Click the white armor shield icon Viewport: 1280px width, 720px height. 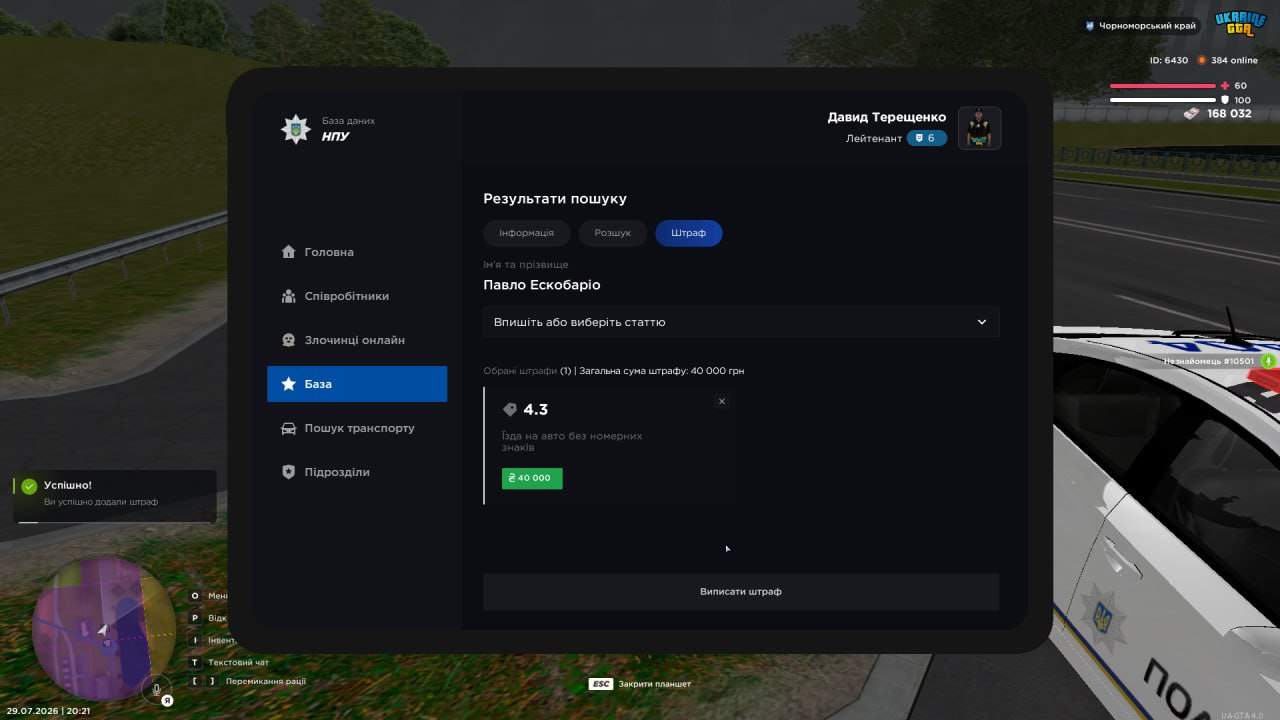[x=1225, y=100]
